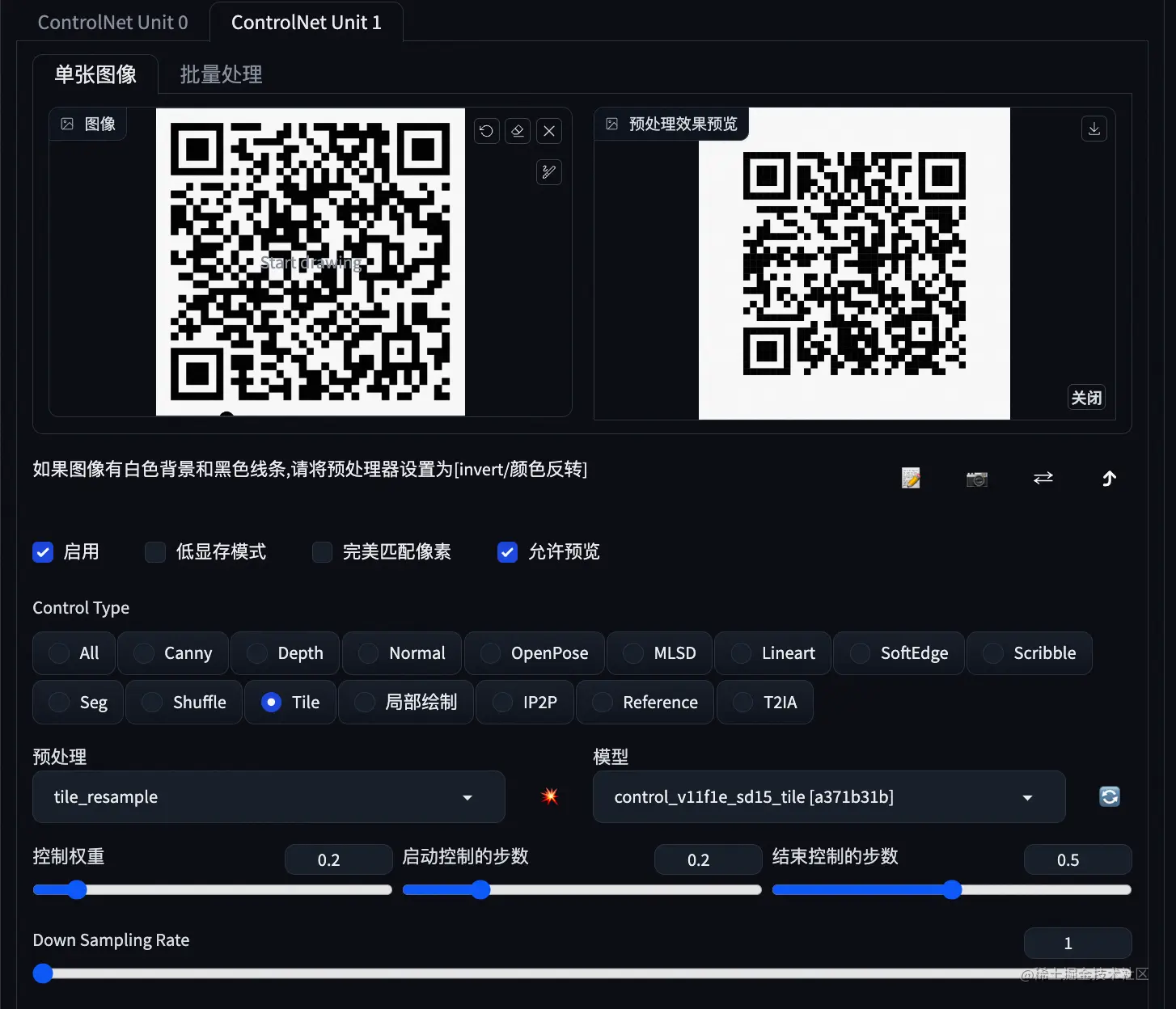Switch to the ControlNet Unit 1 tab
This screenshot has height=1009, width=1176.
click(307, 23)
